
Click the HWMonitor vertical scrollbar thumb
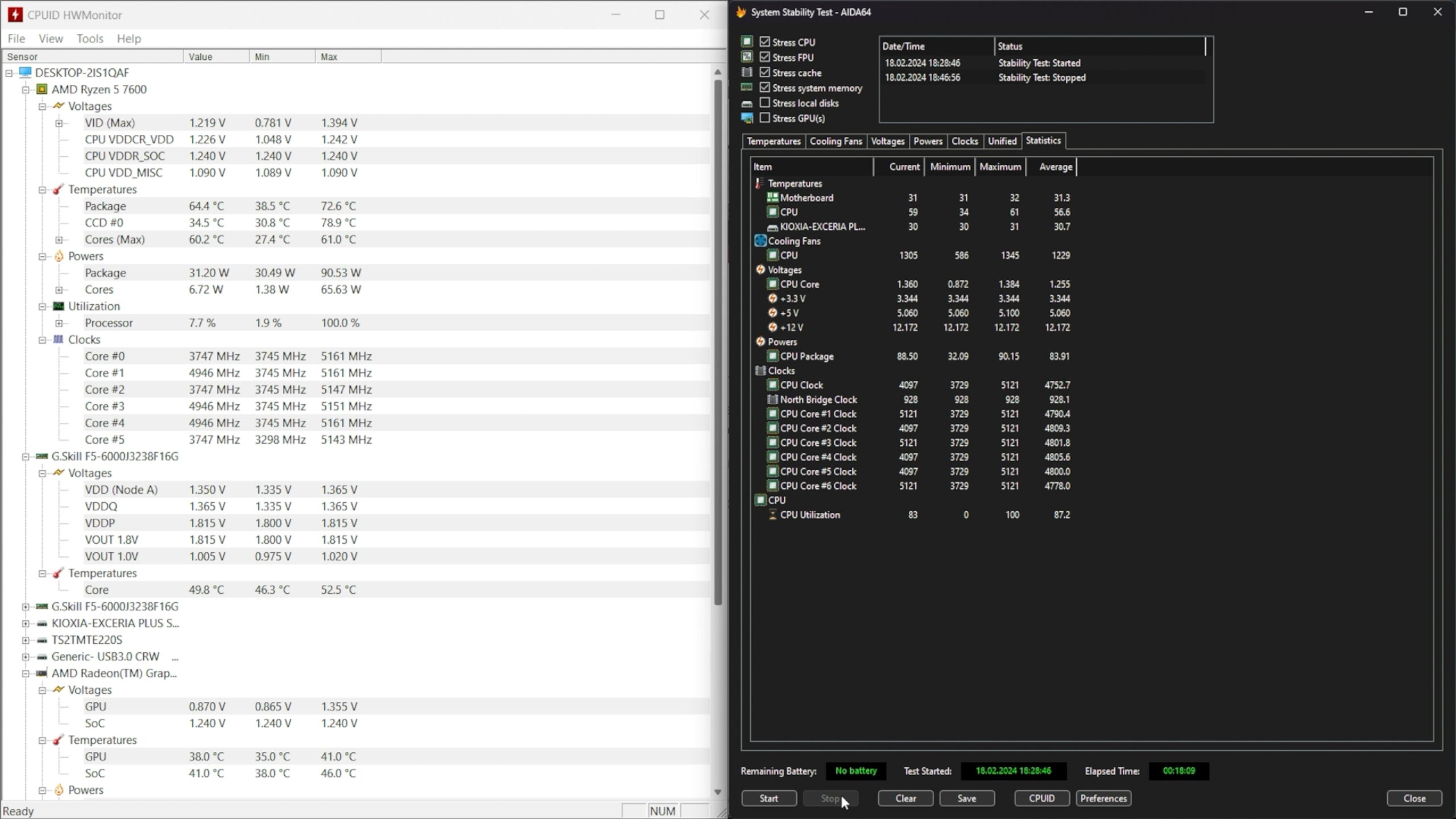(x=718, y=341)
